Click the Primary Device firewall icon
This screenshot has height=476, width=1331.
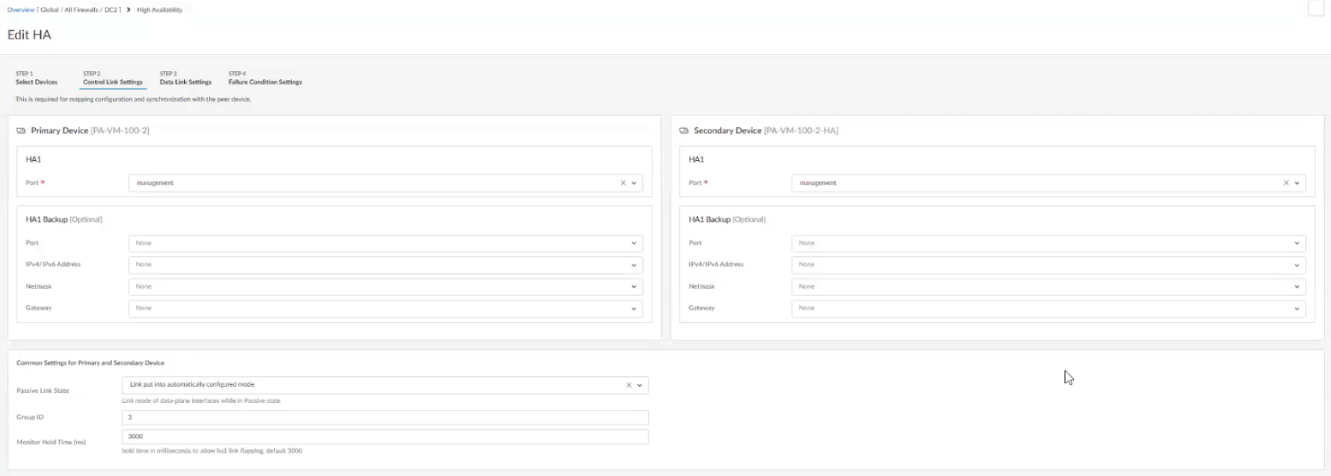click(21, 131)
